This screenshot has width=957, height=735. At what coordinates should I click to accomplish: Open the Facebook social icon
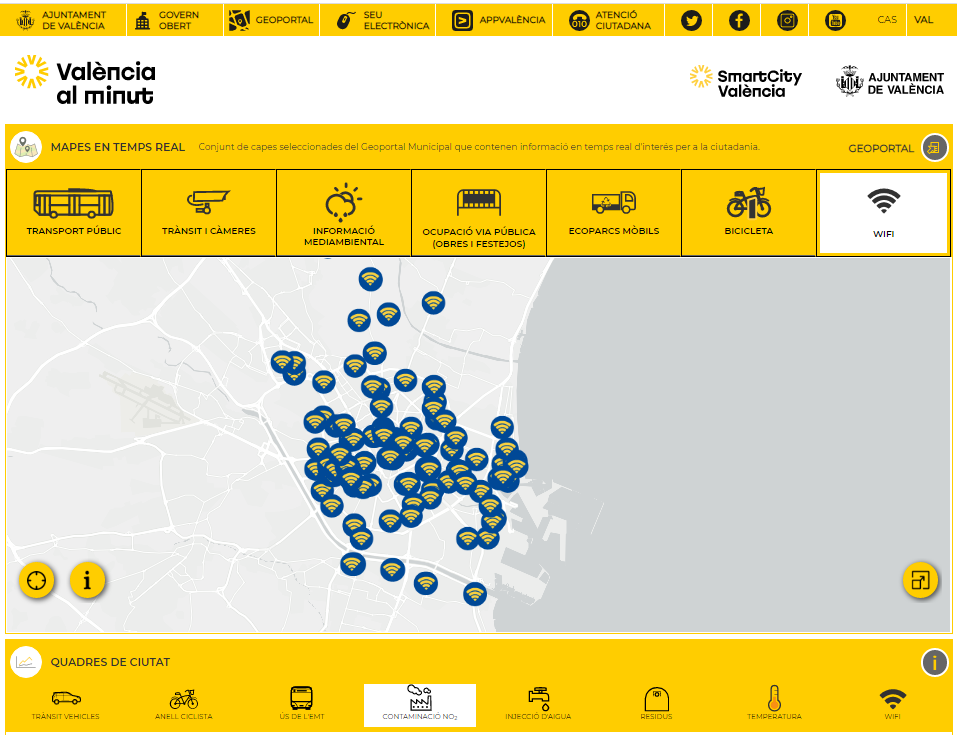(x=739, y=20)
